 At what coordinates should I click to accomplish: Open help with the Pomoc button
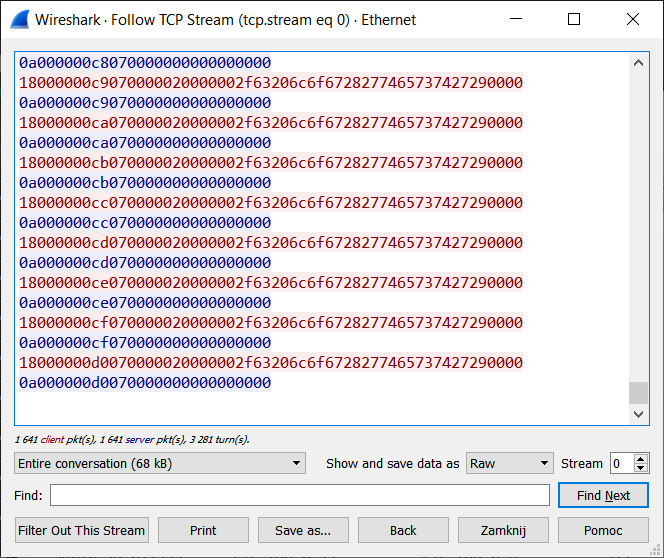[603, 530]
